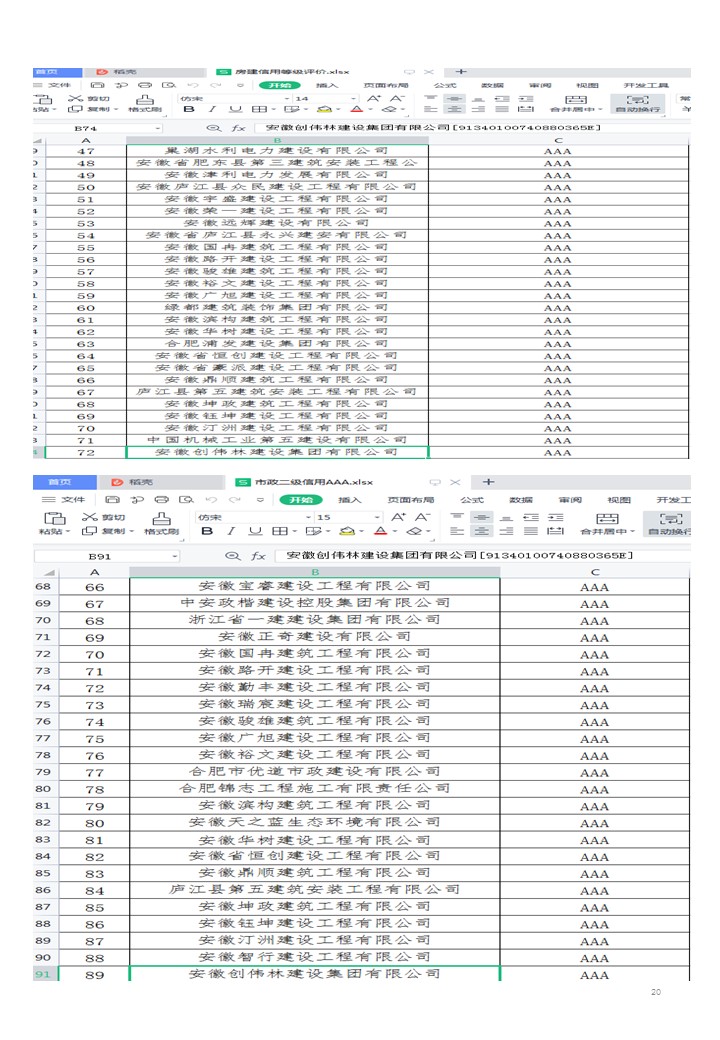The image size is (720, 1040).
Task: Toggle Bold in the 市政二级信用AAA.xlsx window
Action: point(207,531)
